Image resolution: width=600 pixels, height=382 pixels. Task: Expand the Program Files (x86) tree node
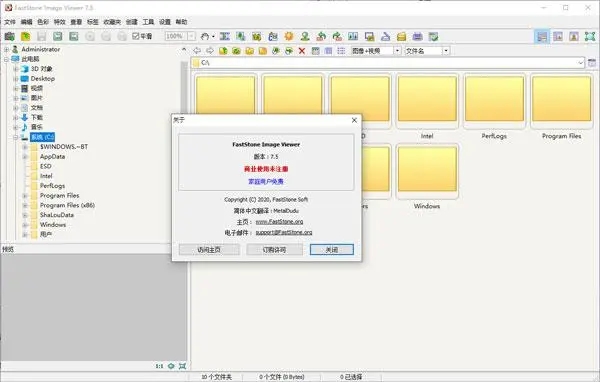(x=25, y=206)
